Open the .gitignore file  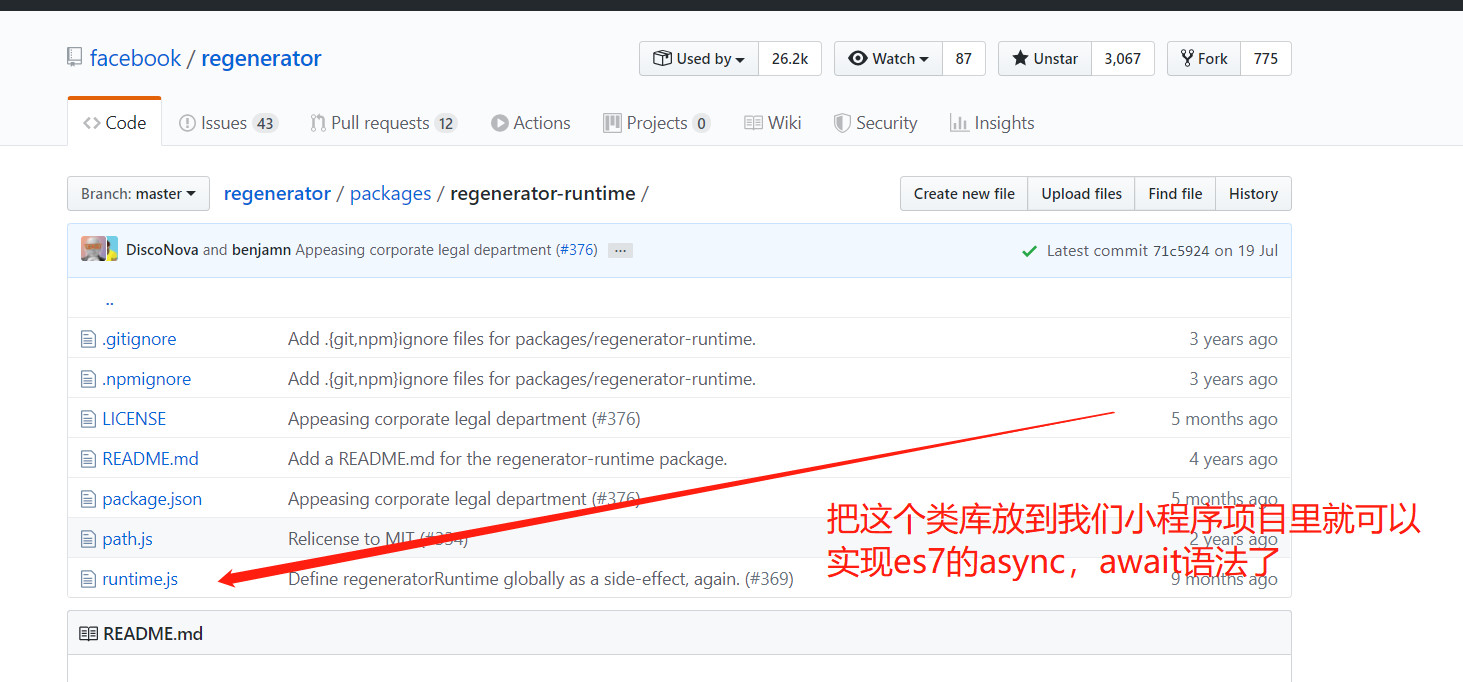pos(139,339)
